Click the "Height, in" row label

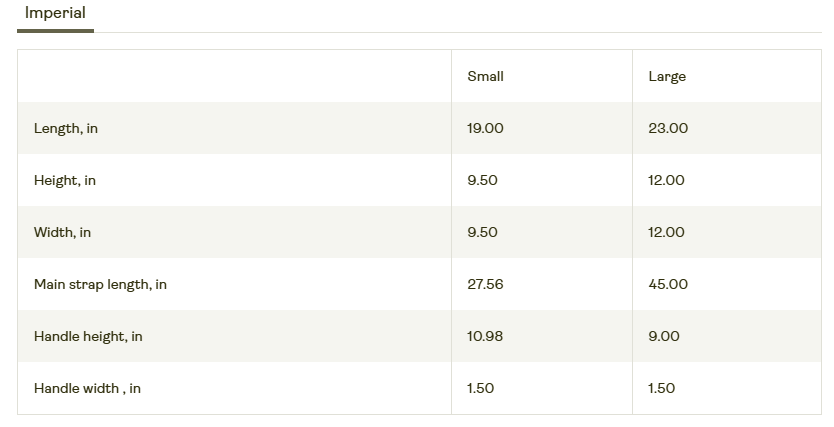(x=65, y=181)
